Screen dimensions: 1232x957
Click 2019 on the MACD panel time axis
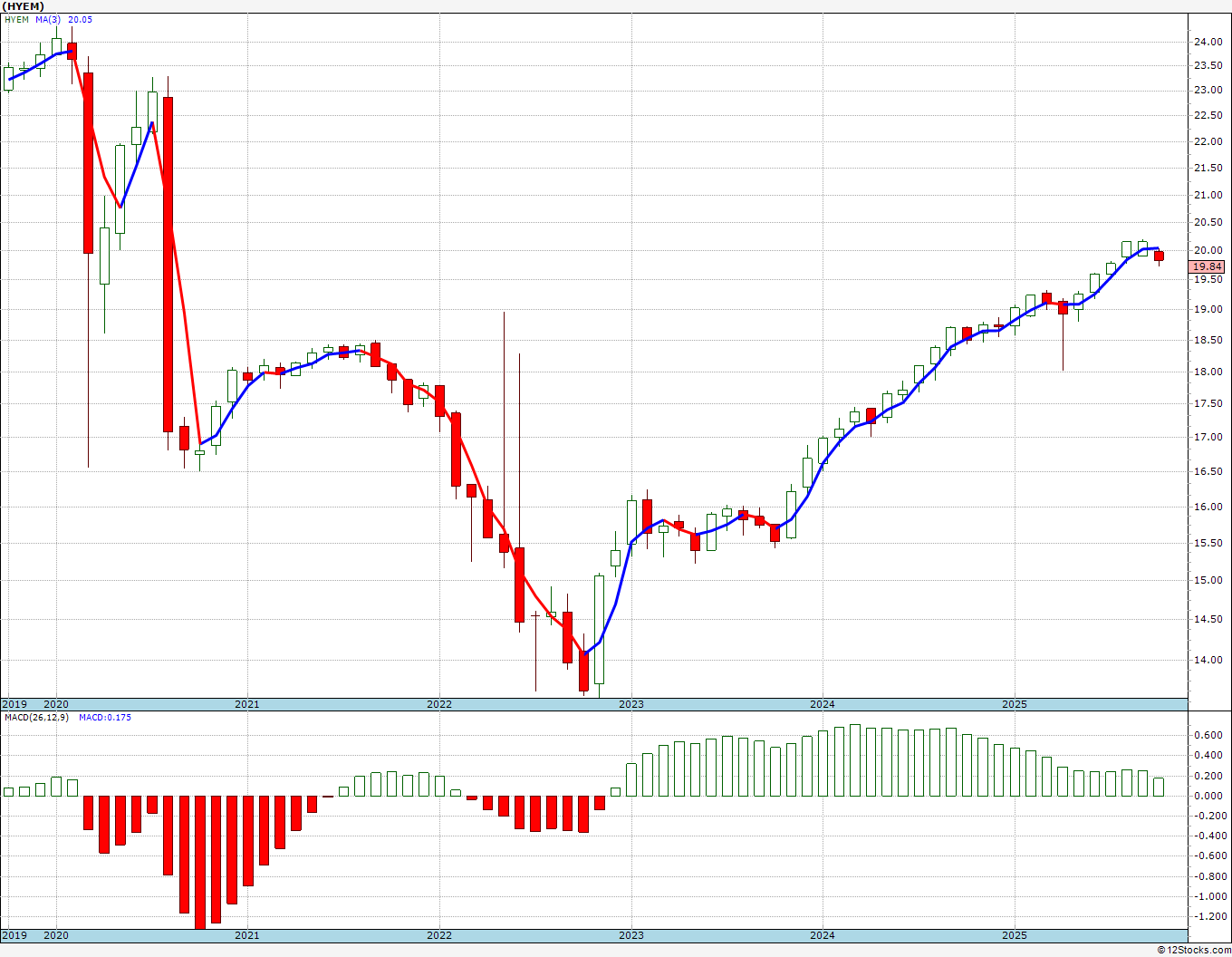pos(14,935)
